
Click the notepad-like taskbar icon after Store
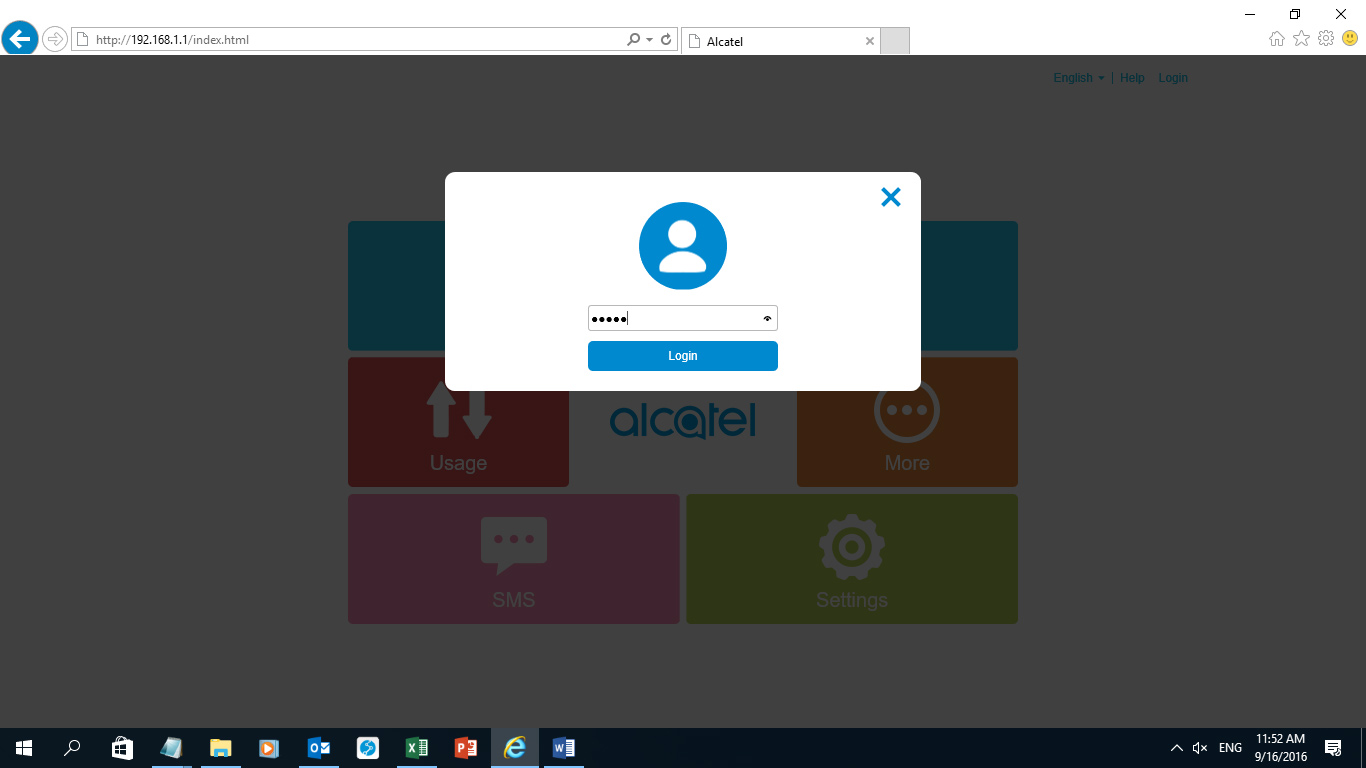coord(171,748)
